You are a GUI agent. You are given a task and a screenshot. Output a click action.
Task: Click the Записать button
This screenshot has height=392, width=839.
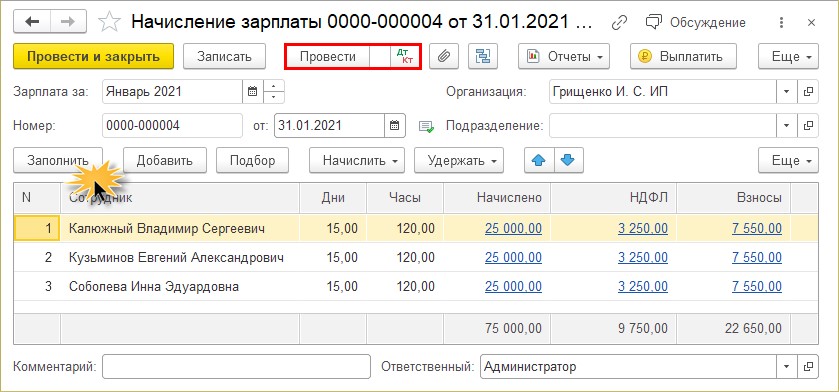point(224,56)
